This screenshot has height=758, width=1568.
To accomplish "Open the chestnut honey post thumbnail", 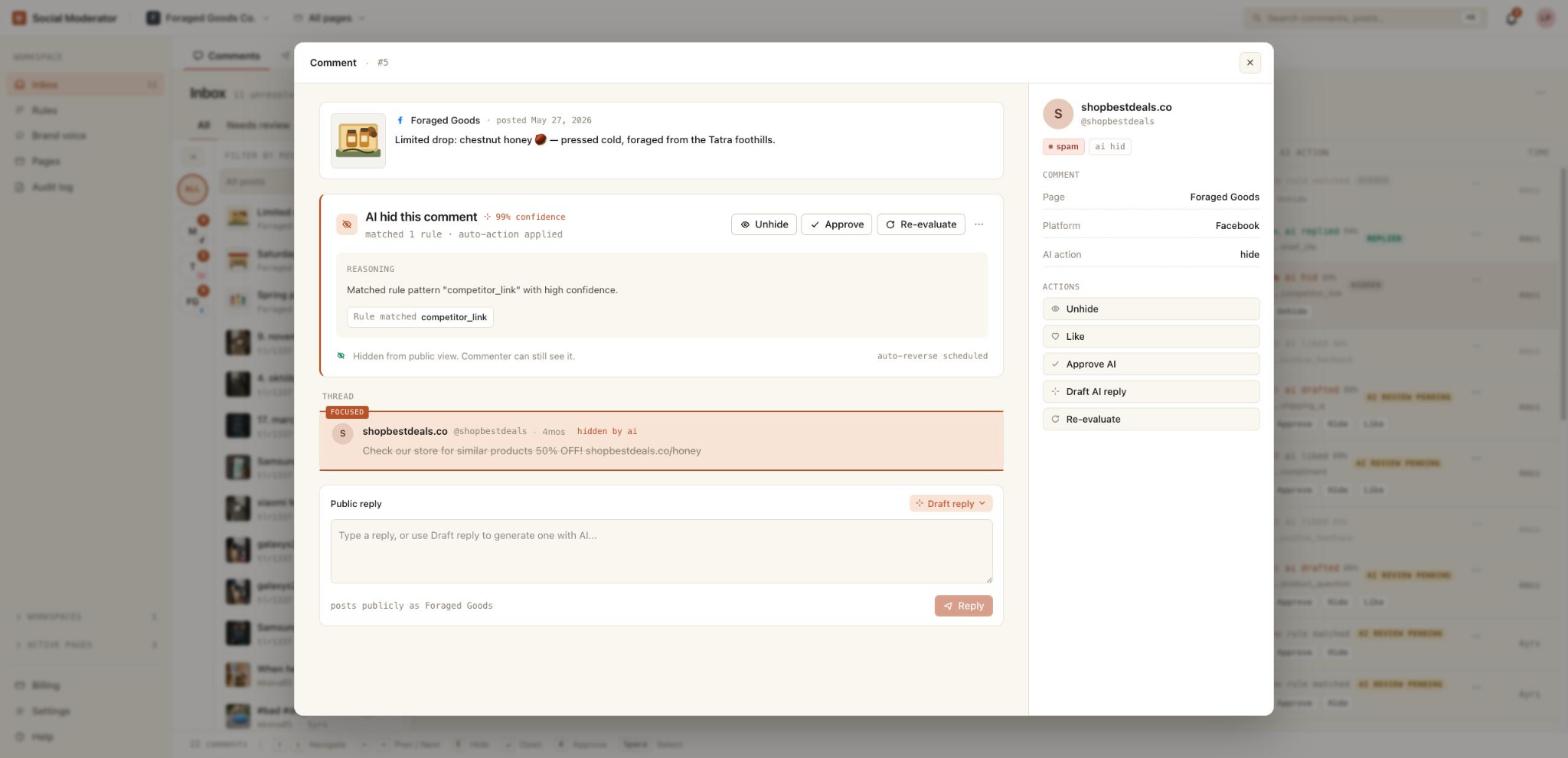I will 358,141.
